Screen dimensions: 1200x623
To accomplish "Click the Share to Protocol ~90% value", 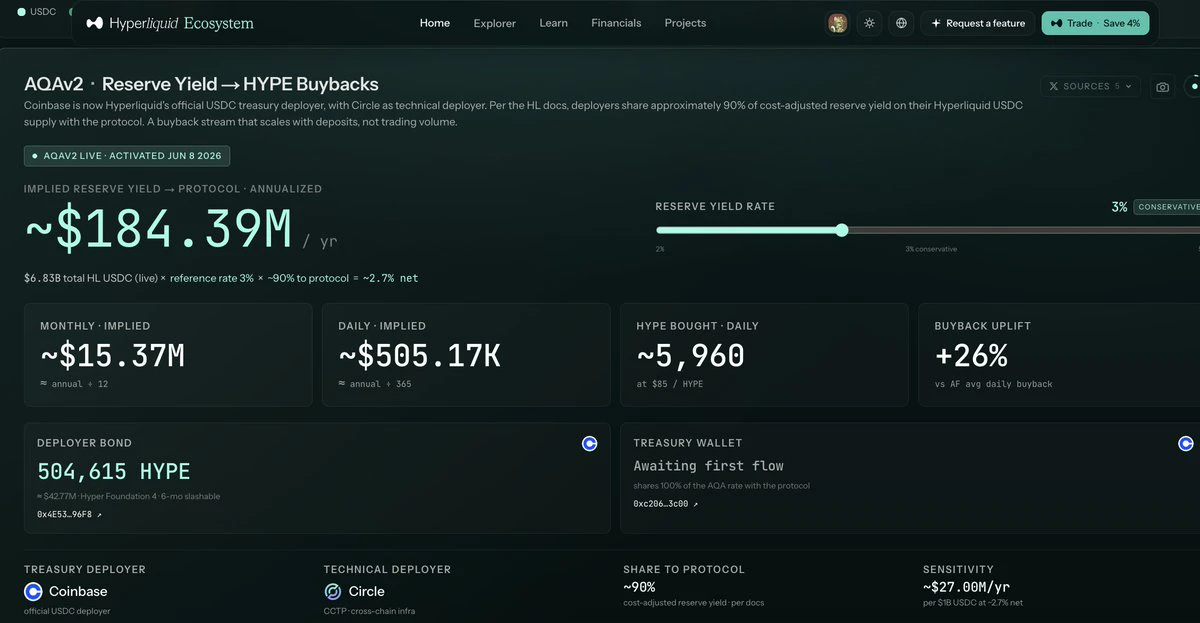I will 639,588.
